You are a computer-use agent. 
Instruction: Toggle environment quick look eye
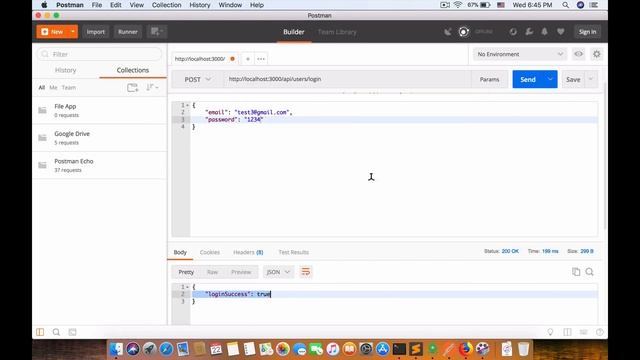tap(578, 54)
